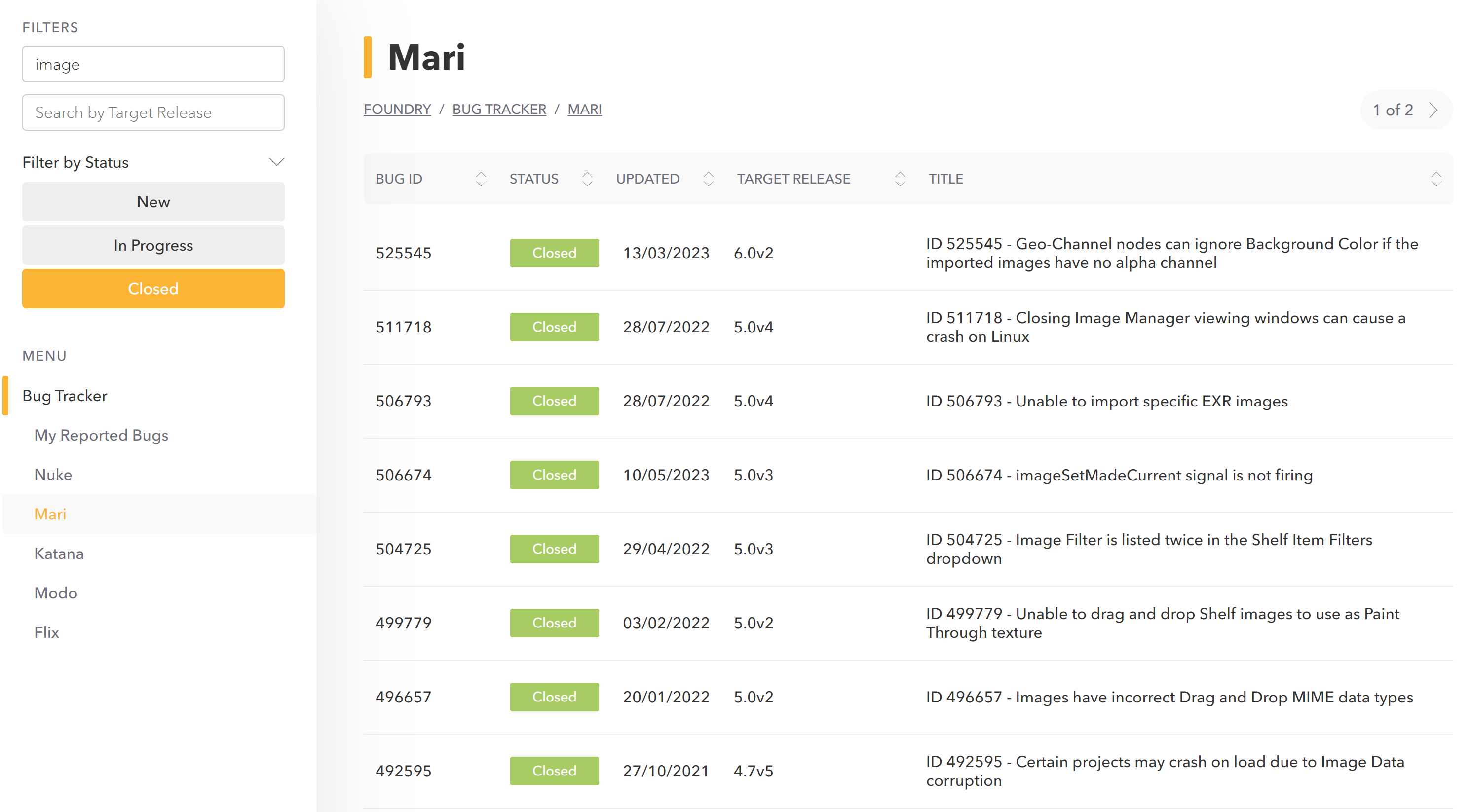Toggle the New status filter
Image resolution: width=1471 pixels, height=812 pixels.
[x=153, y=202]
